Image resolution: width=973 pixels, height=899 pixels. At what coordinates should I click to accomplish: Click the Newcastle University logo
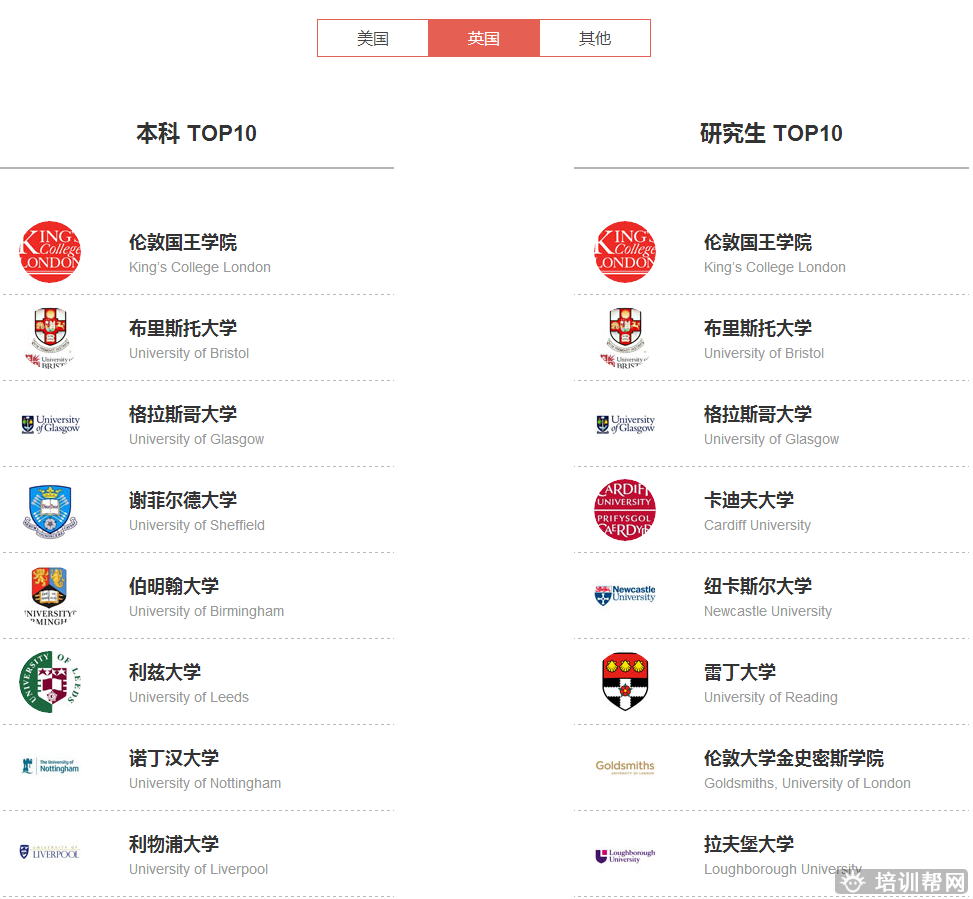625,595
